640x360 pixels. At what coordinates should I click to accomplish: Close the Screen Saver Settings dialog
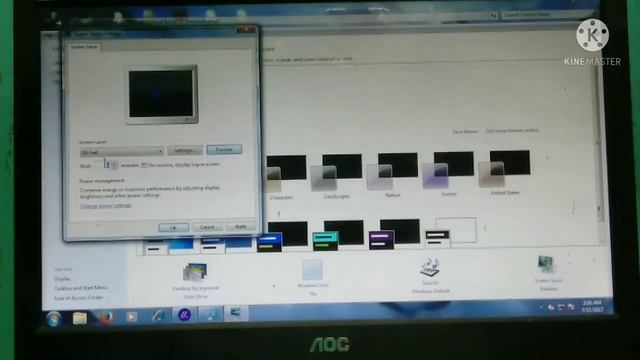coord(246,30)
